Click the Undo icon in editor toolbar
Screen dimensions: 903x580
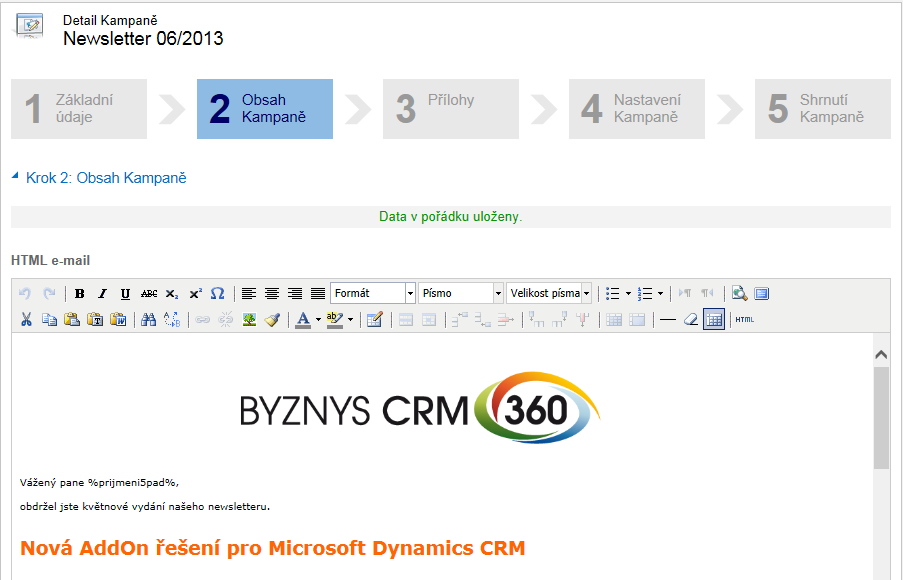[25, 293]
